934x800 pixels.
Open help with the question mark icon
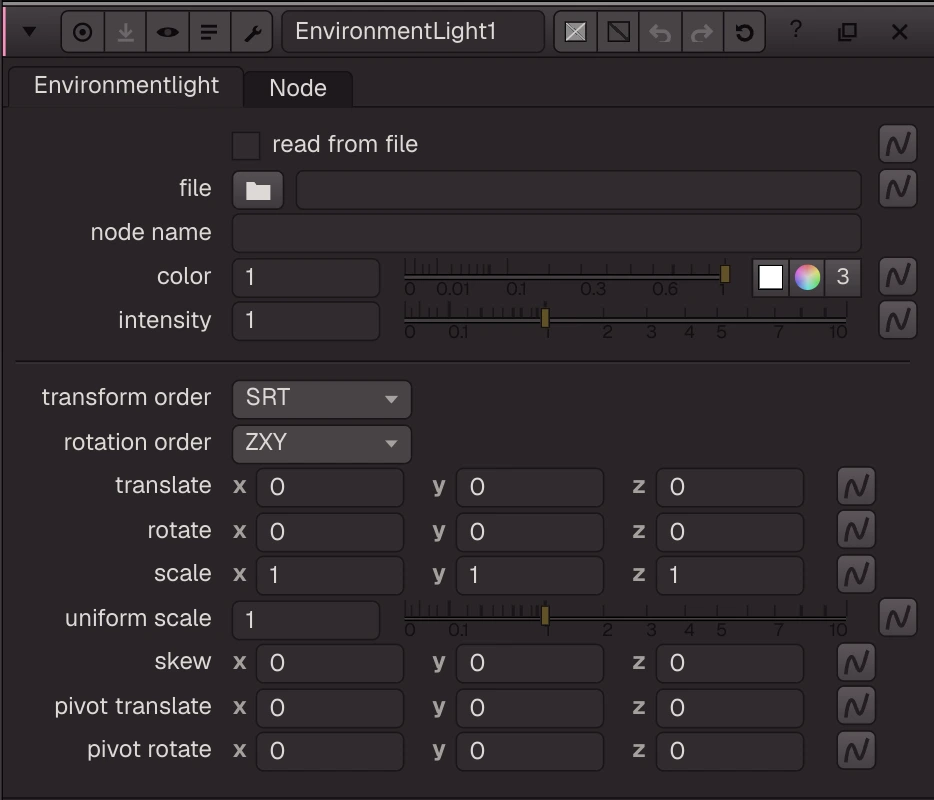796,29
